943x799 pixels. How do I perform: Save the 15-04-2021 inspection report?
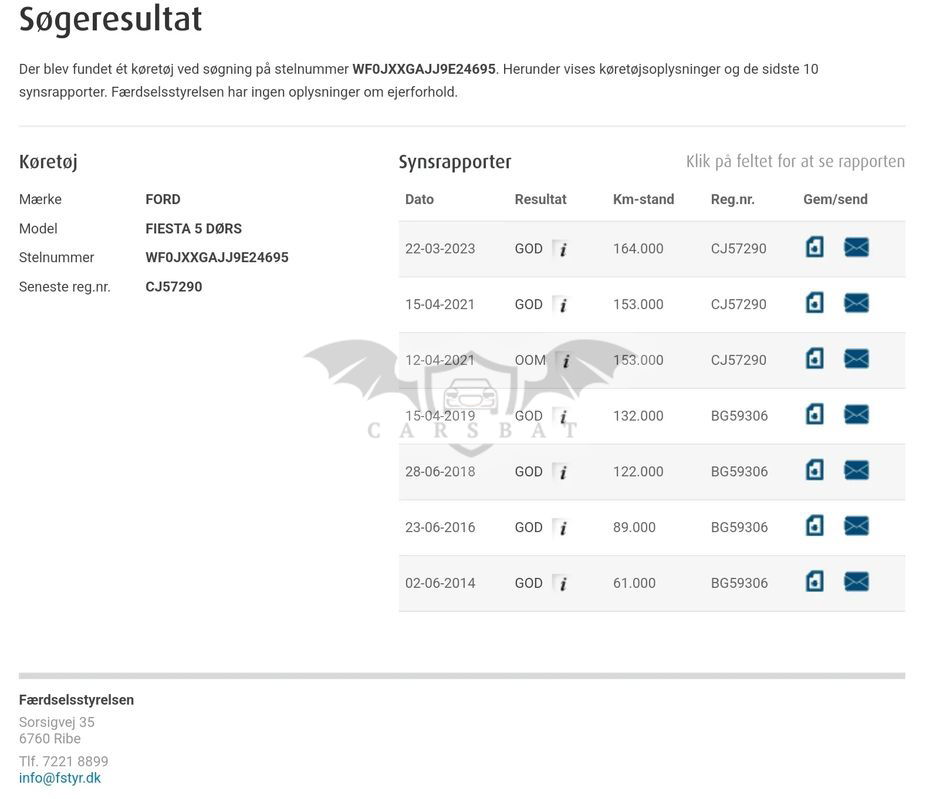pyautogui.click(x=815, y=303)
